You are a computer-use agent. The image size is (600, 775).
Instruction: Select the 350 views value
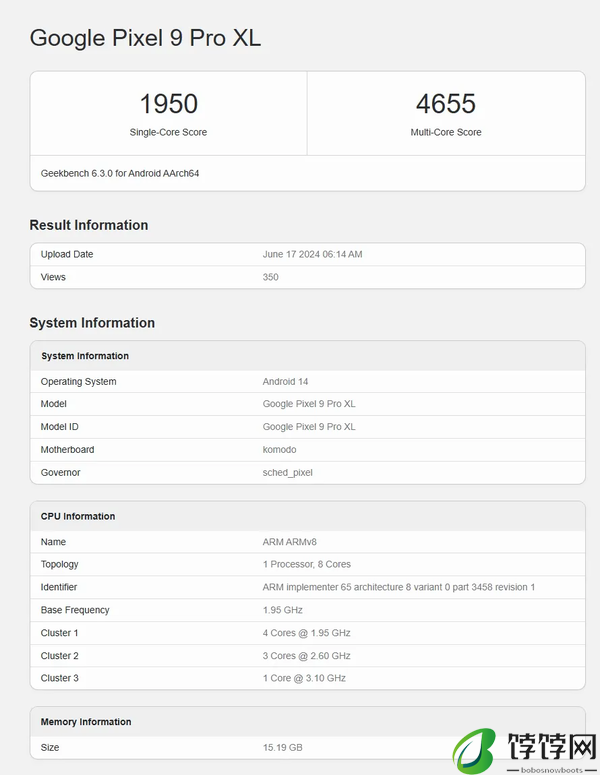click(x=270, y=277)
